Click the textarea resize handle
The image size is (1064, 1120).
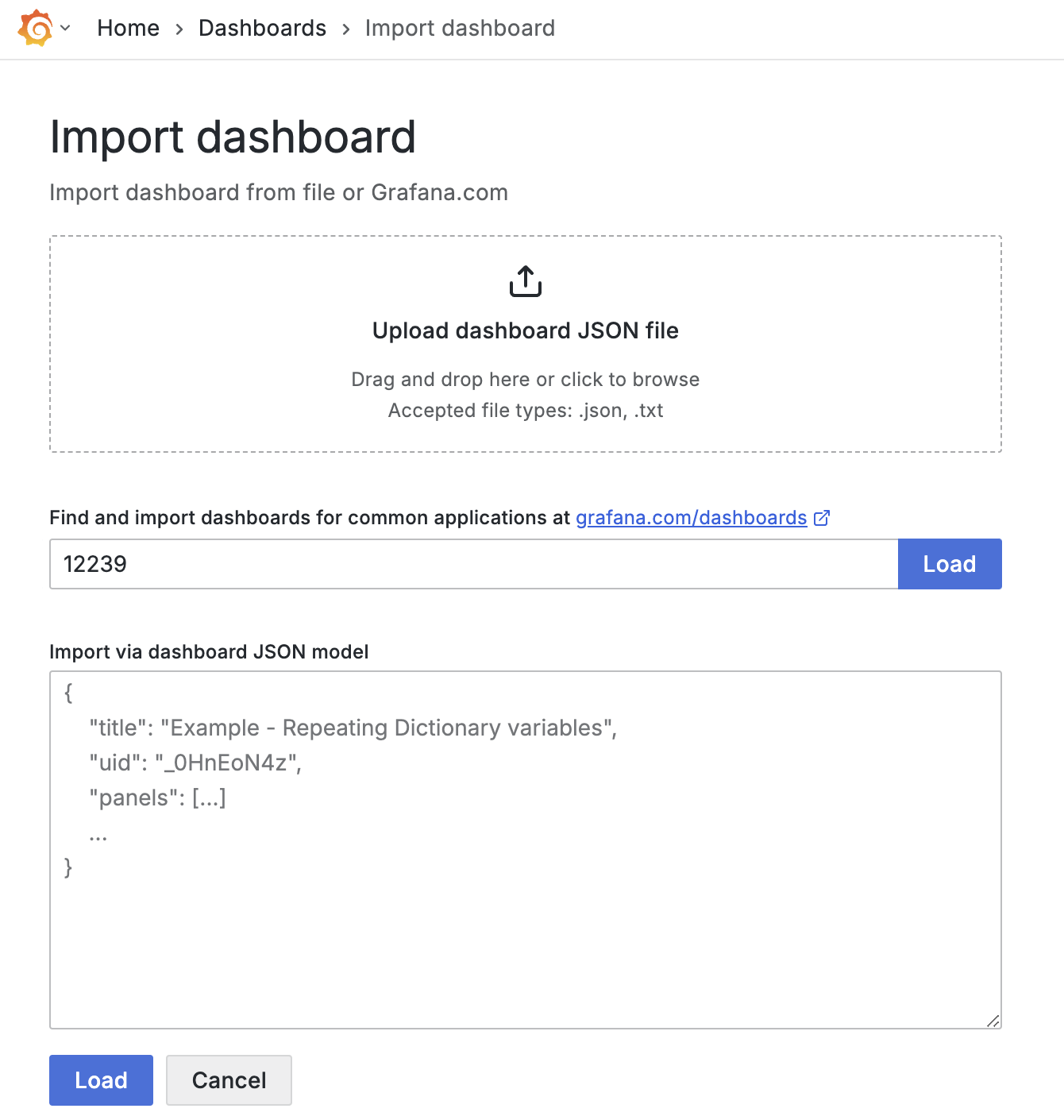coord(993,1021)
